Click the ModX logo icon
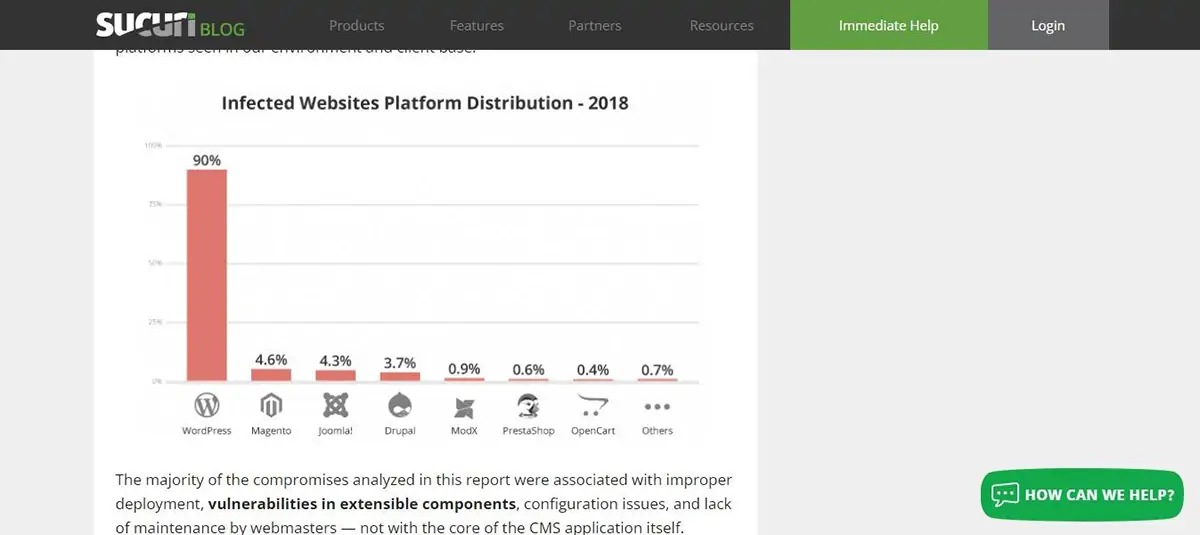This screenshot has width=1200, height=535. coord(464,407)
